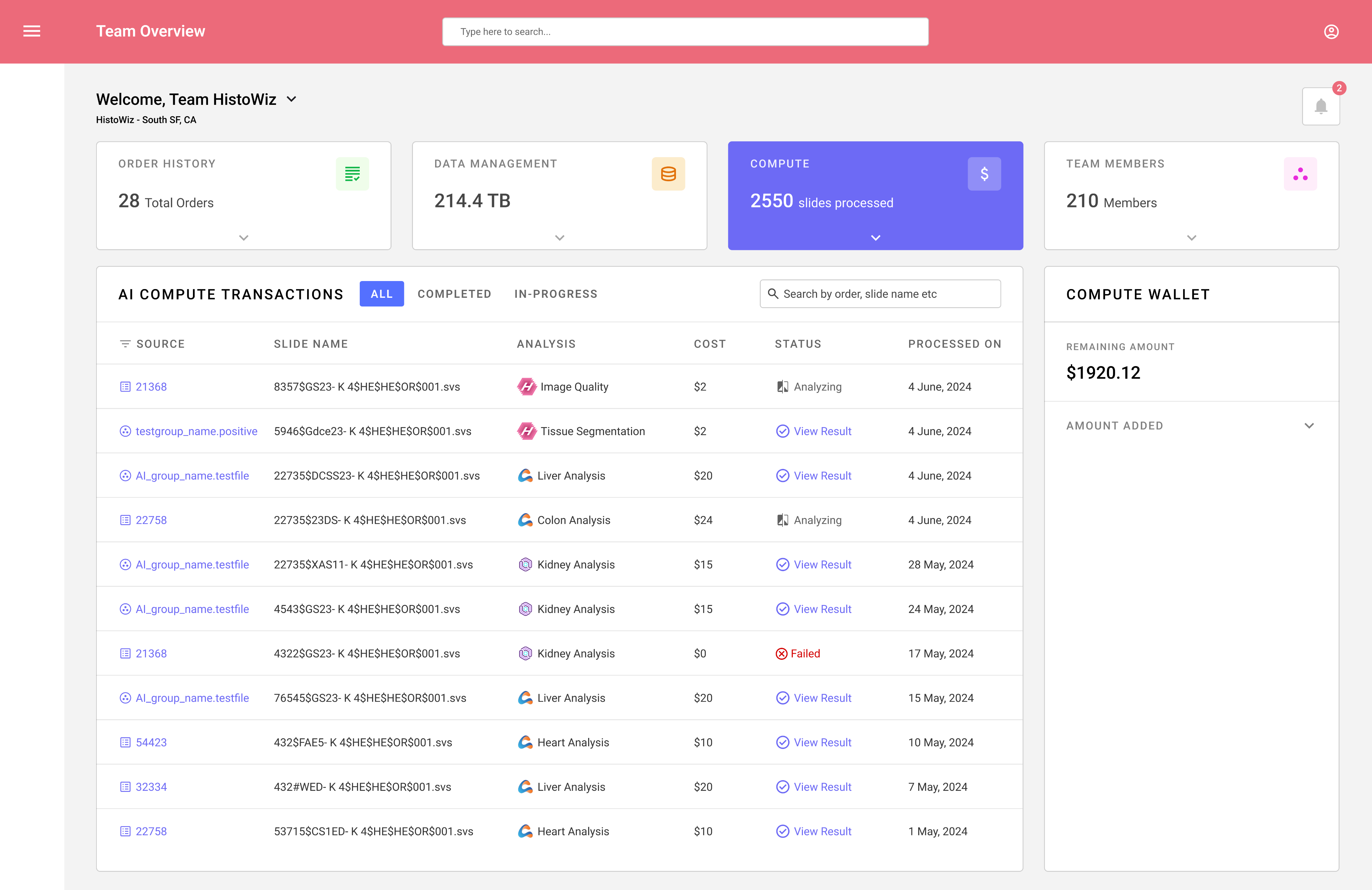Open the user profile icon

click(x=1330, y=32)
